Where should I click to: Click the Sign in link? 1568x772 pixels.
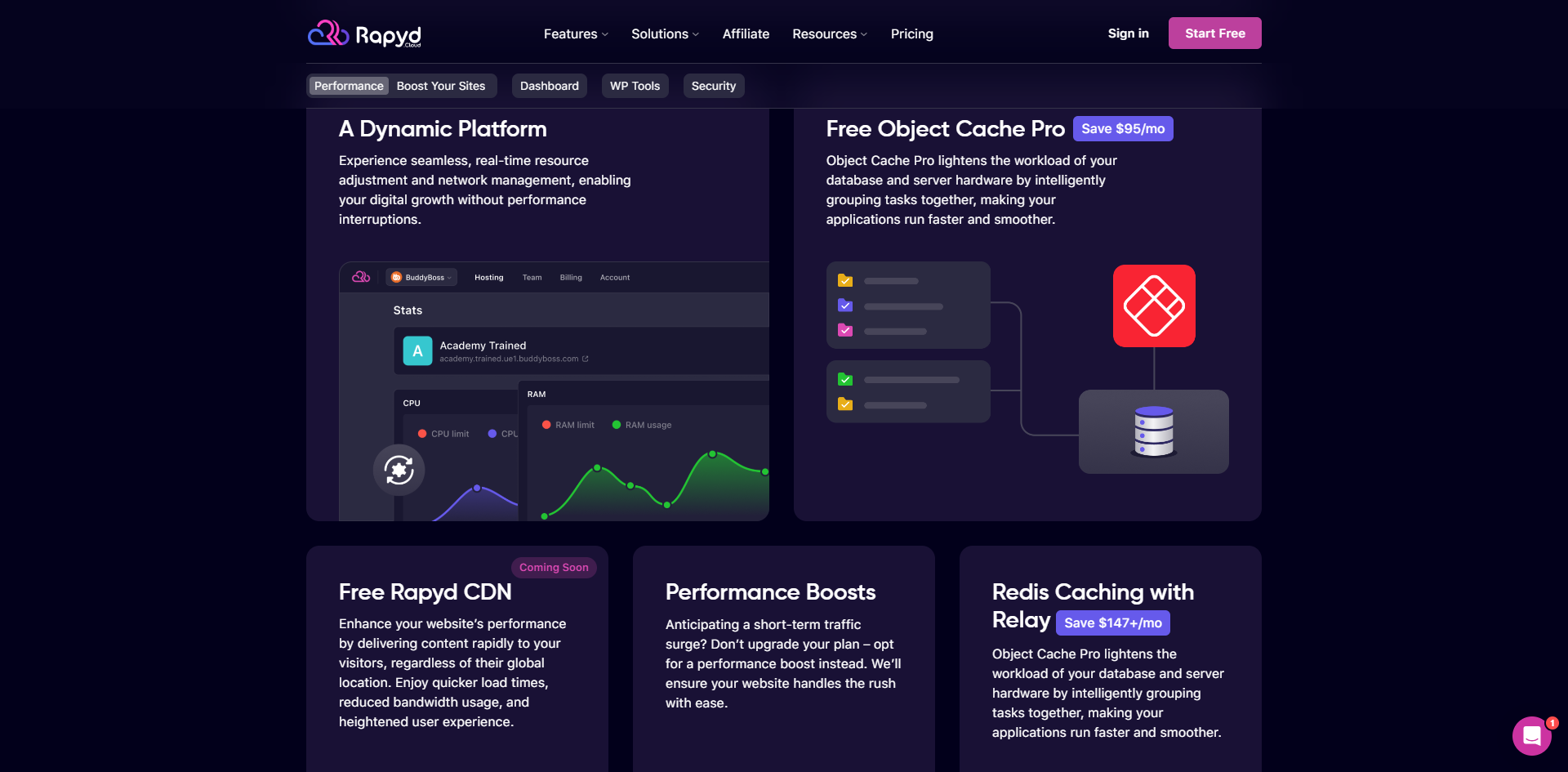coord(1129,33)
